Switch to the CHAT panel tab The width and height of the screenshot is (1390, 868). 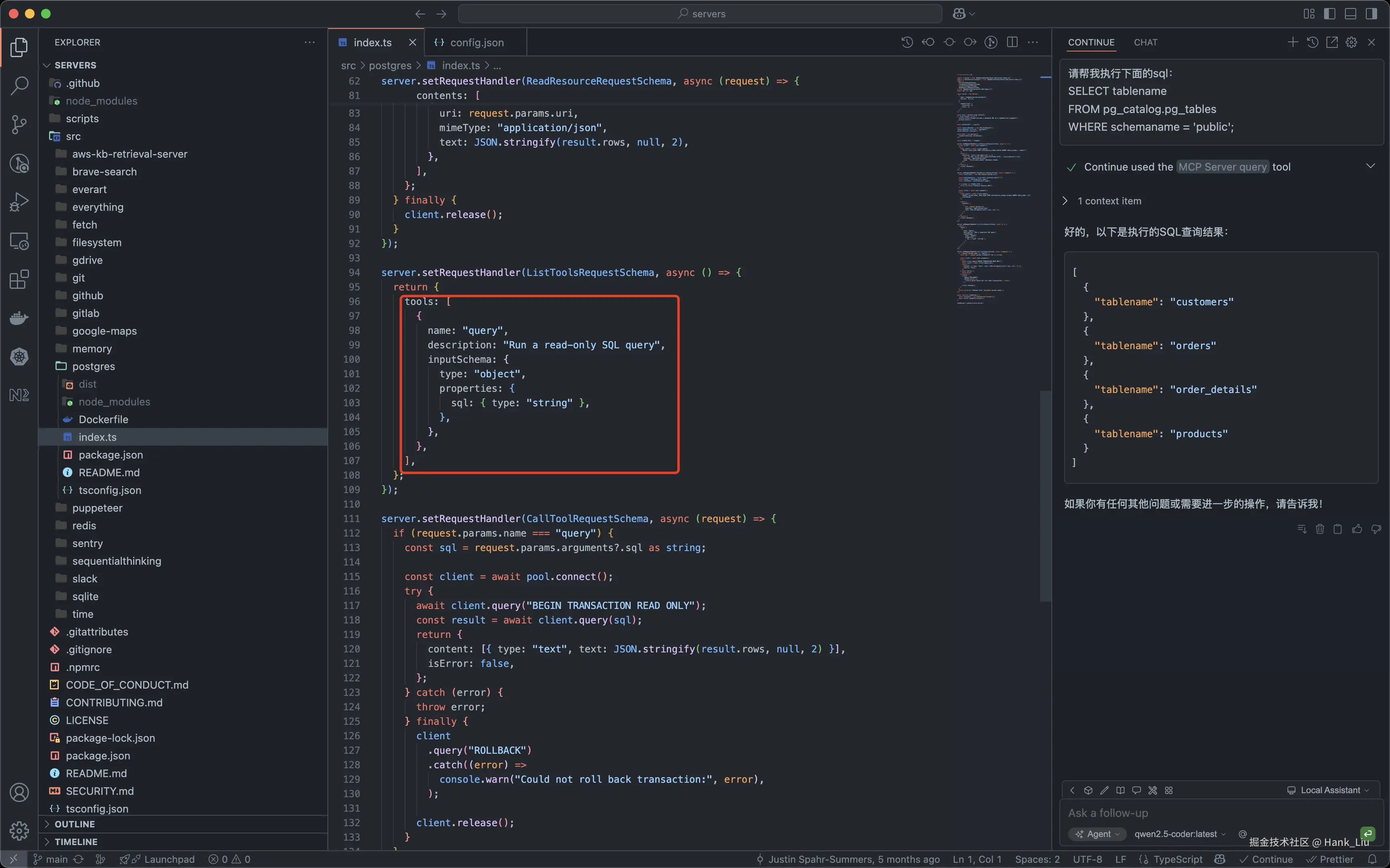[1145, 43]
